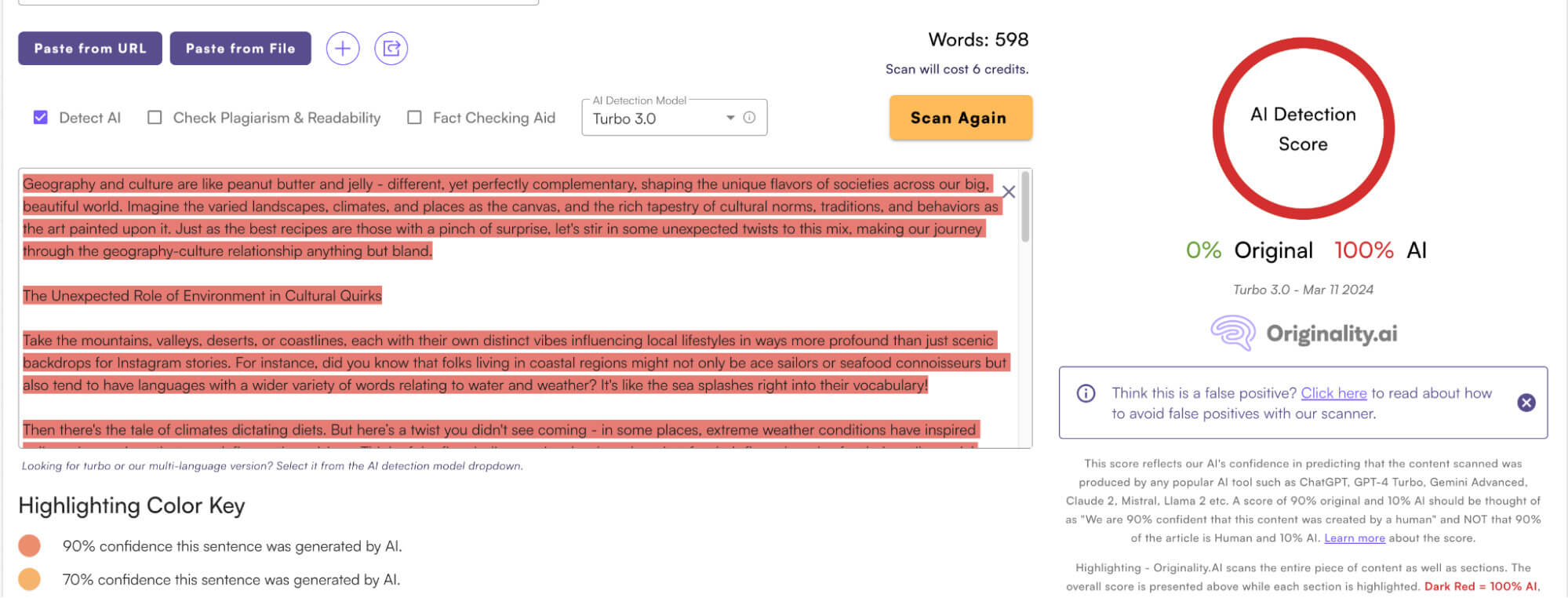Open the AI Detection Model dropdown
Image resolution: width=1568 pixels, height=598 pixels.
(674, 118)
